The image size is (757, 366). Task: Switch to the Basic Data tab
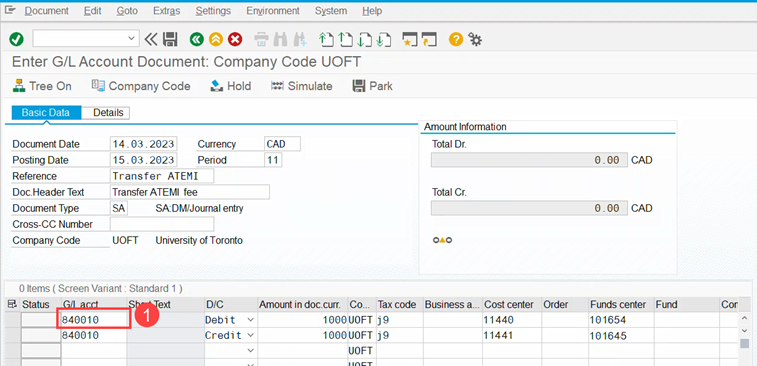pos(46,113)
